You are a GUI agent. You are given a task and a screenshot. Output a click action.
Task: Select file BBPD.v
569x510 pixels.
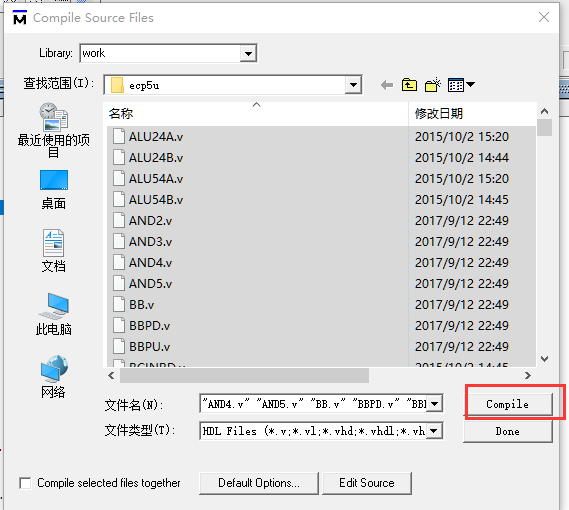[150, 326]
